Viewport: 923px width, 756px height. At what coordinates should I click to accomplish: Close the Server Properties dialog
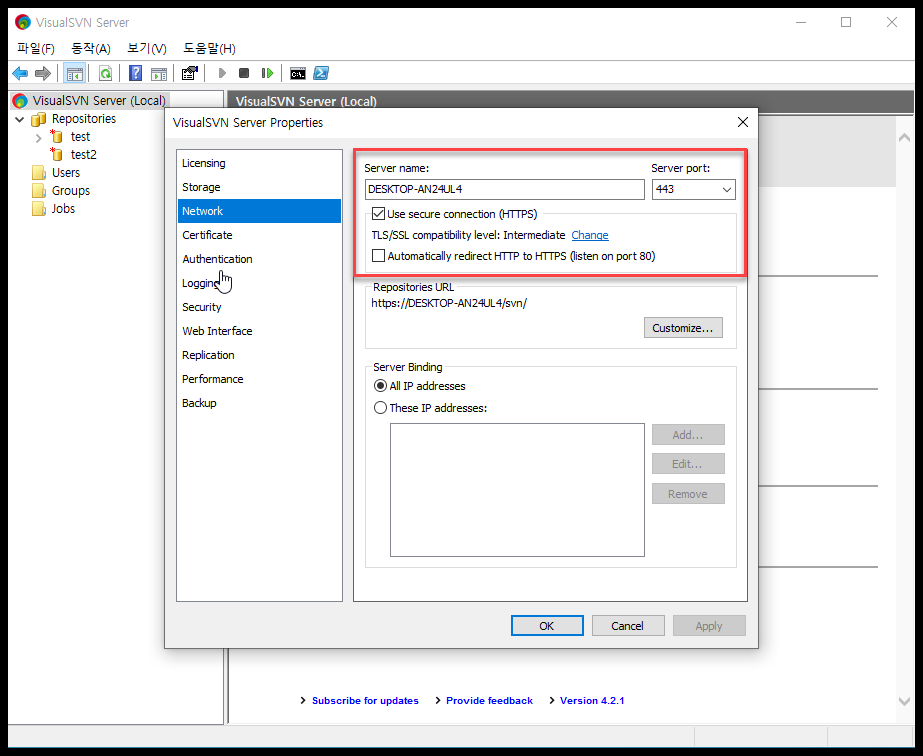tap(743, 122)
